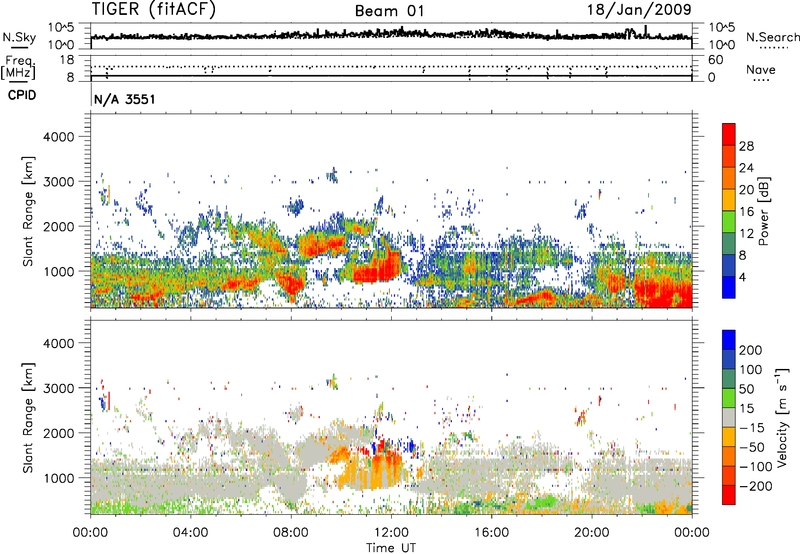Select the N.Sky label
This screenshot has width=800, height=554.
(x=19, y=37)
